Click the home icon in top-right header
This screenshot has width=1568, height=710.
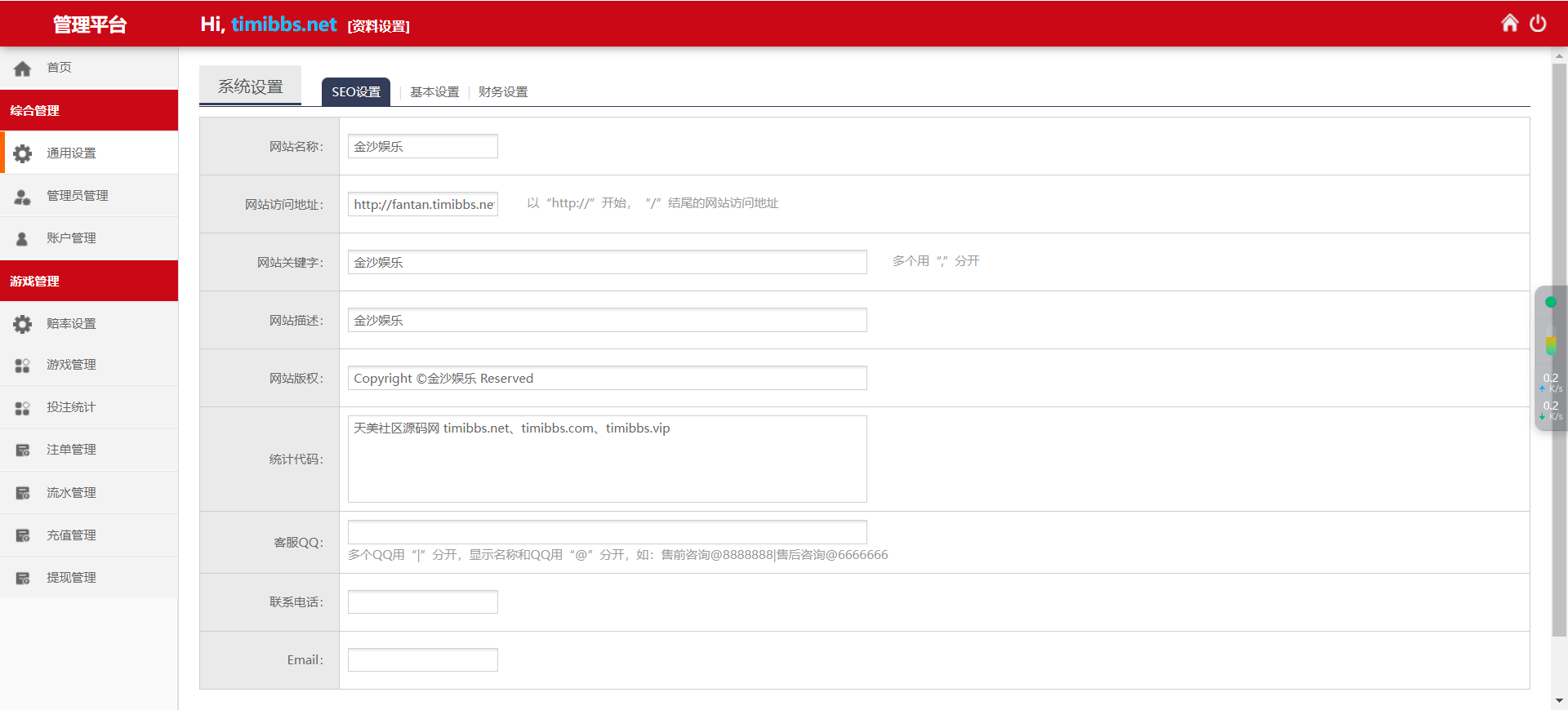(1509, 24)
